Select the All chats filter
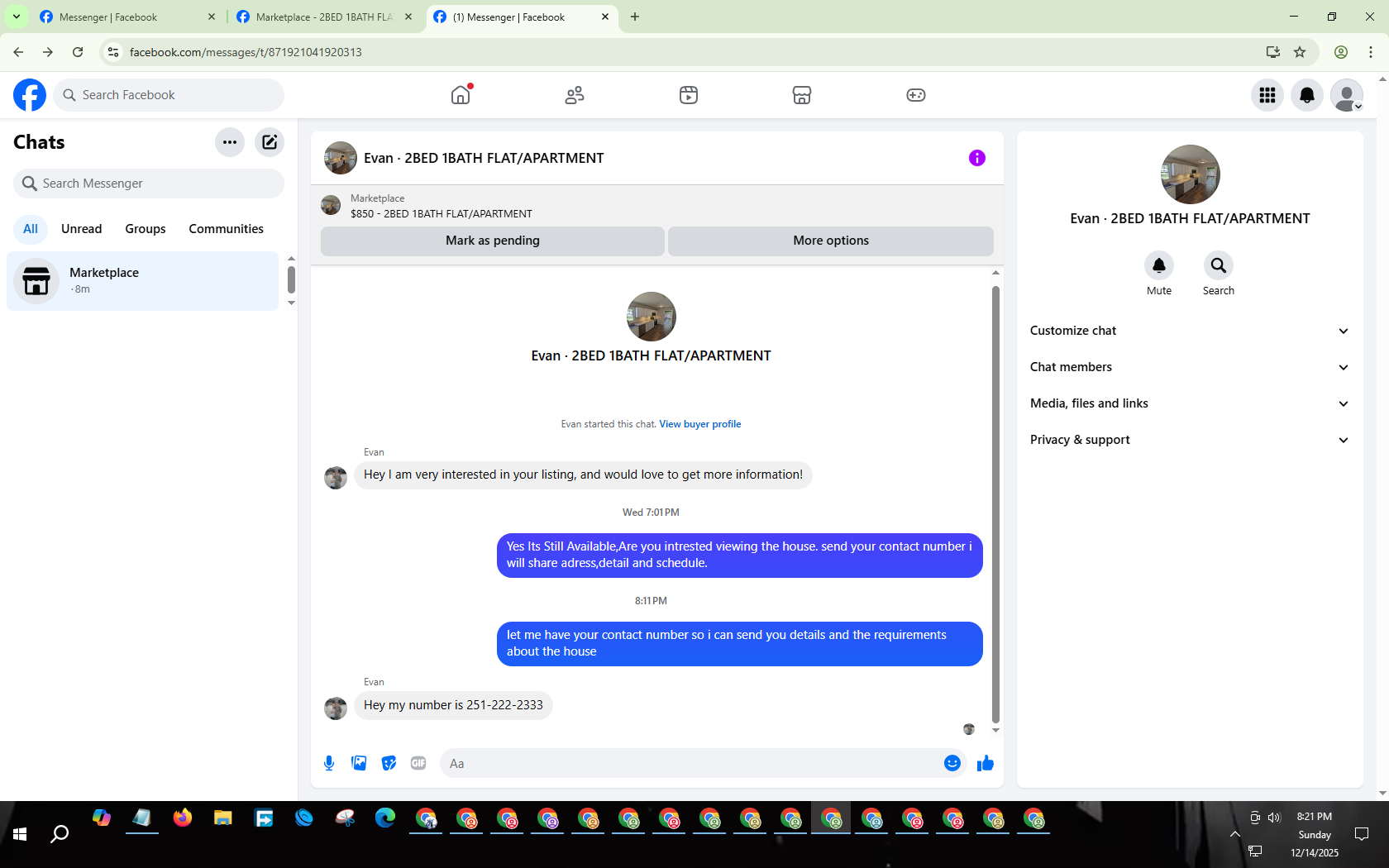The width and height of the screenshot is (1389, 868). [x=31, y=229]
